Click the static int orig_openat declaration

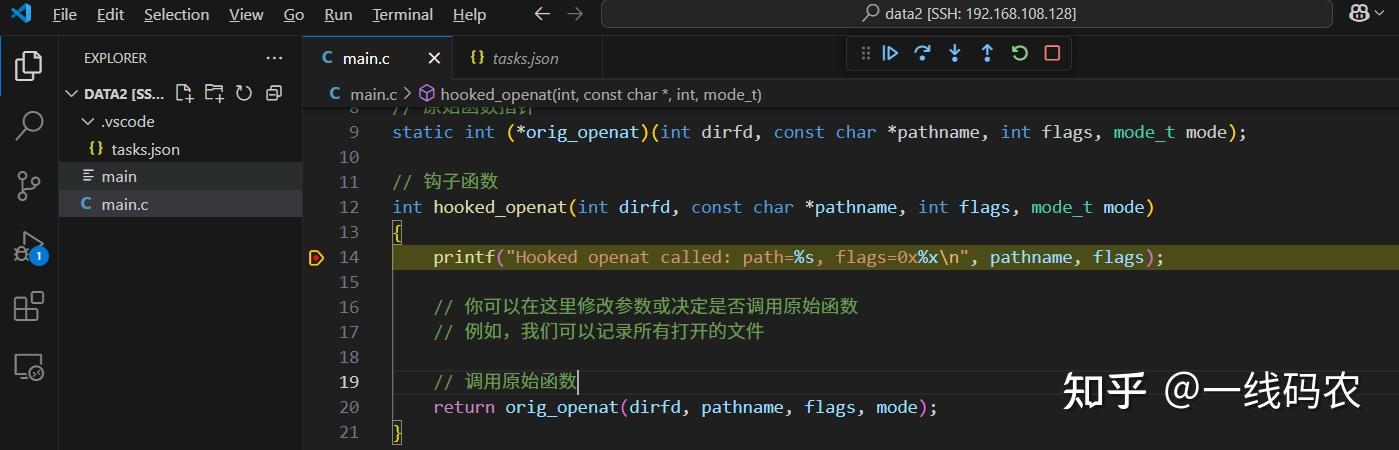tap(819, 132)
